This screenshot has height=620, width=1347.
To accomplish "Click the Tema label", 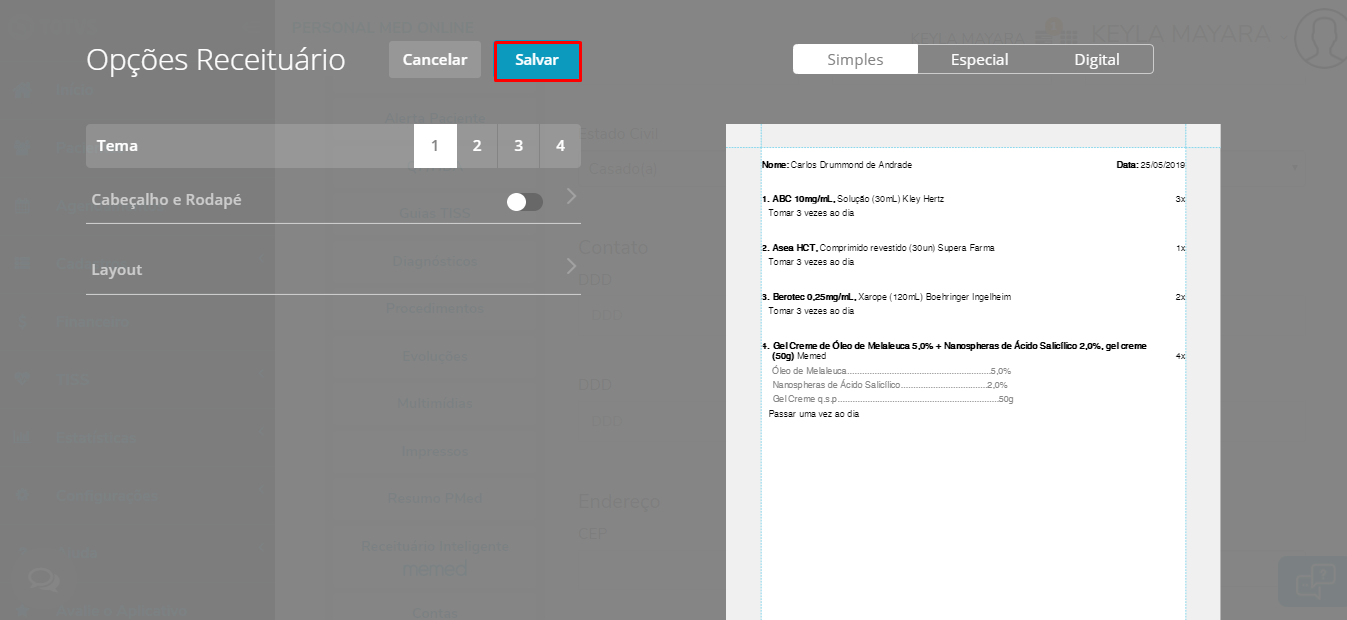I will [x=117, y=146].
